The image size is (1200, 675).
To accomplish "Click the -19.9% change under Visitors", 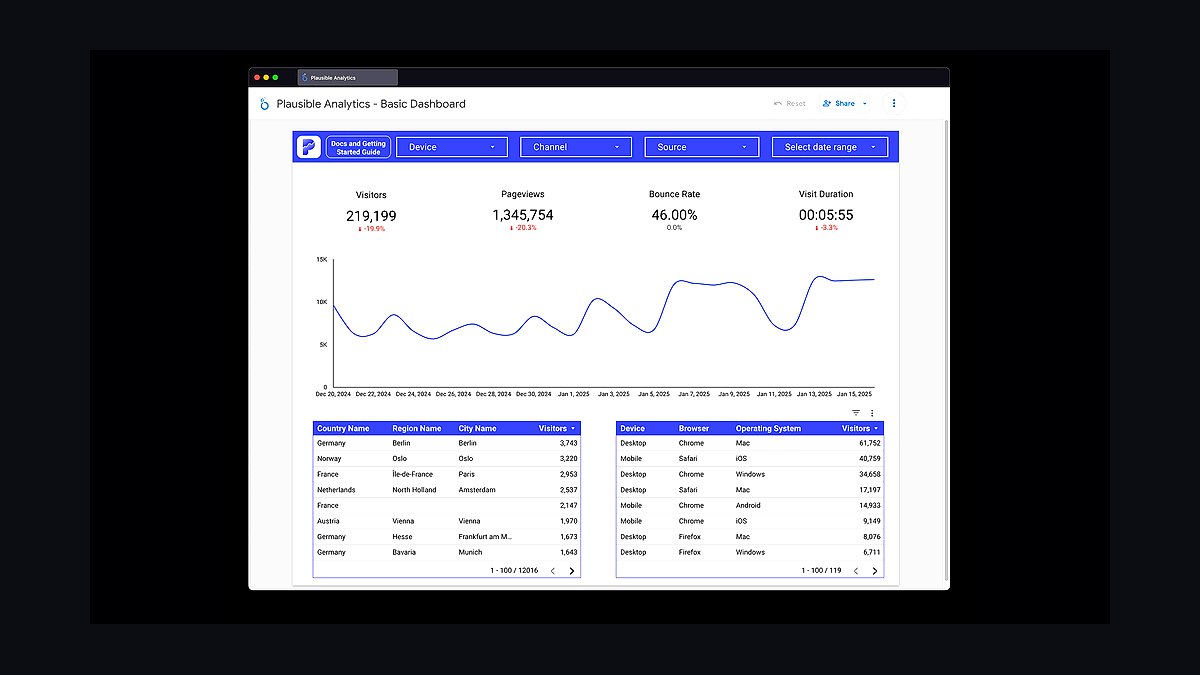I will point(371,229).
